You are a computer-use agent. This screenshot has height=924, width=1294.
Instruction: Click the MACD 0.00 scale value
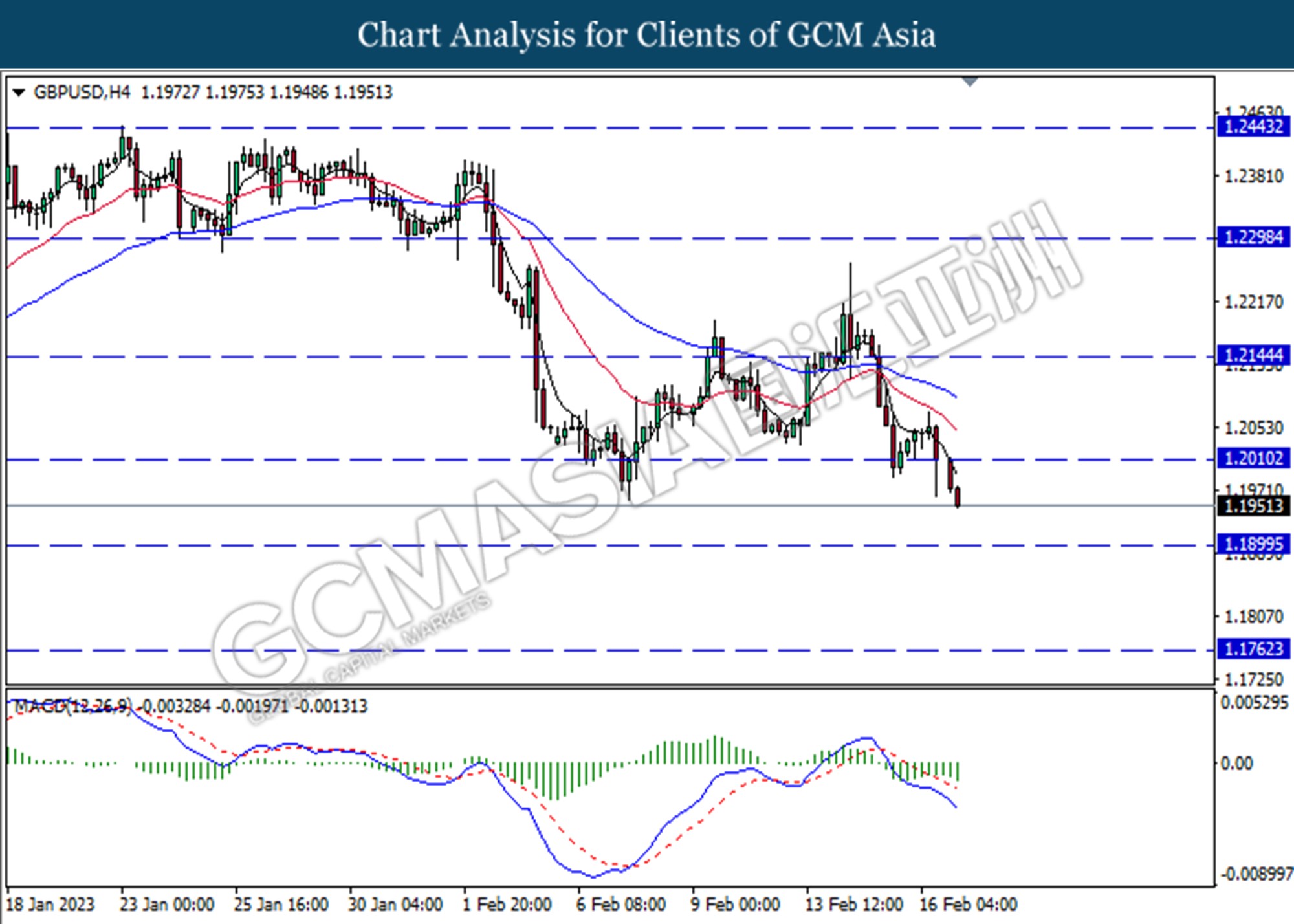click(x=1236, y=764)
